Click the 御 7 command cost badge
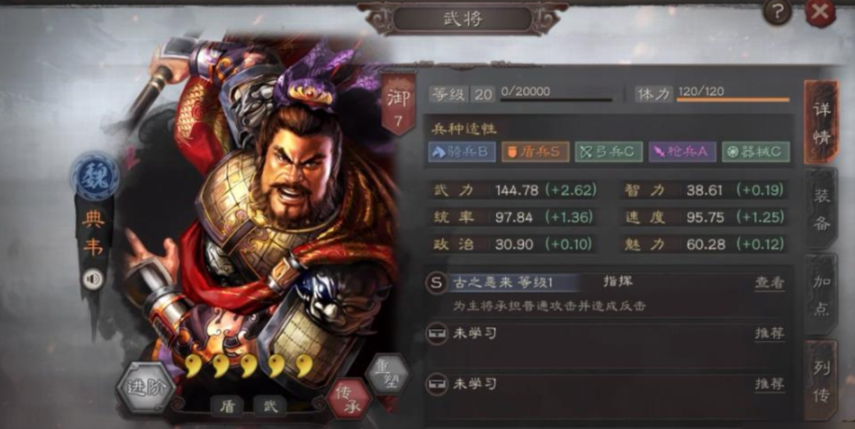Screen dimensions: 855x429 [x=398, y=104]
